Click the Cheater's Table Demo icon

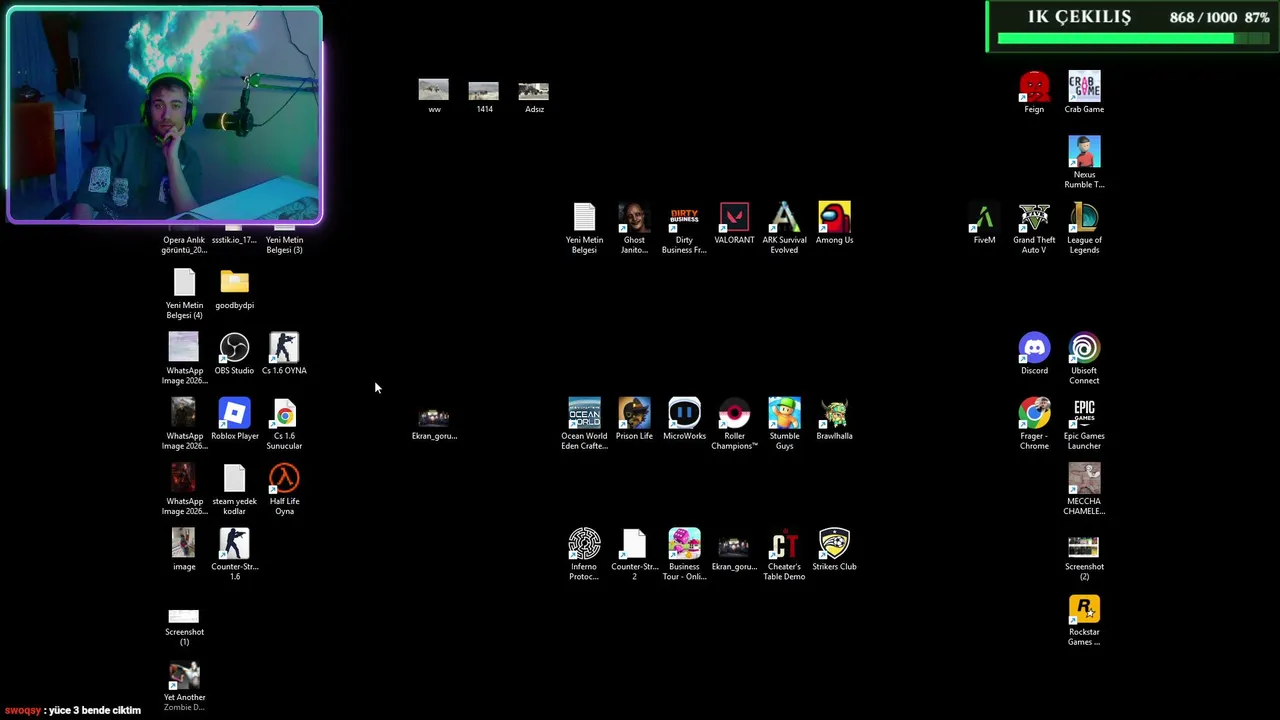point(784,545)
